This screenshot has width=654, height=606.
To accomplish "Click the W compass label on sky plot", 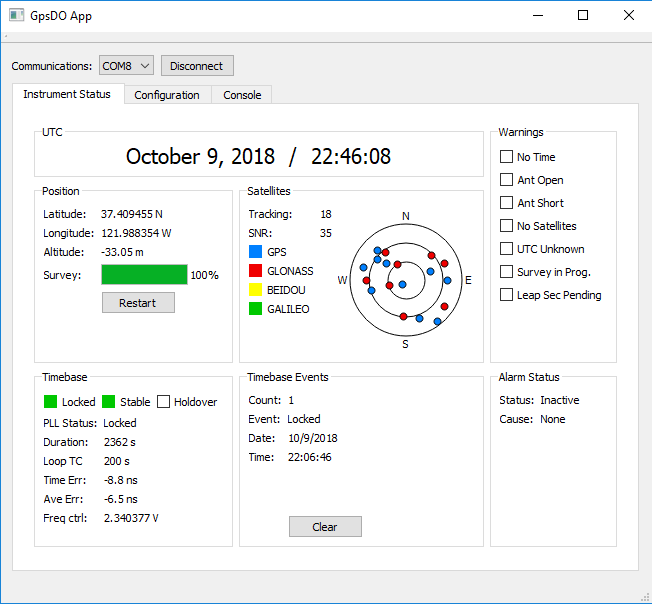I will point(342,280).
